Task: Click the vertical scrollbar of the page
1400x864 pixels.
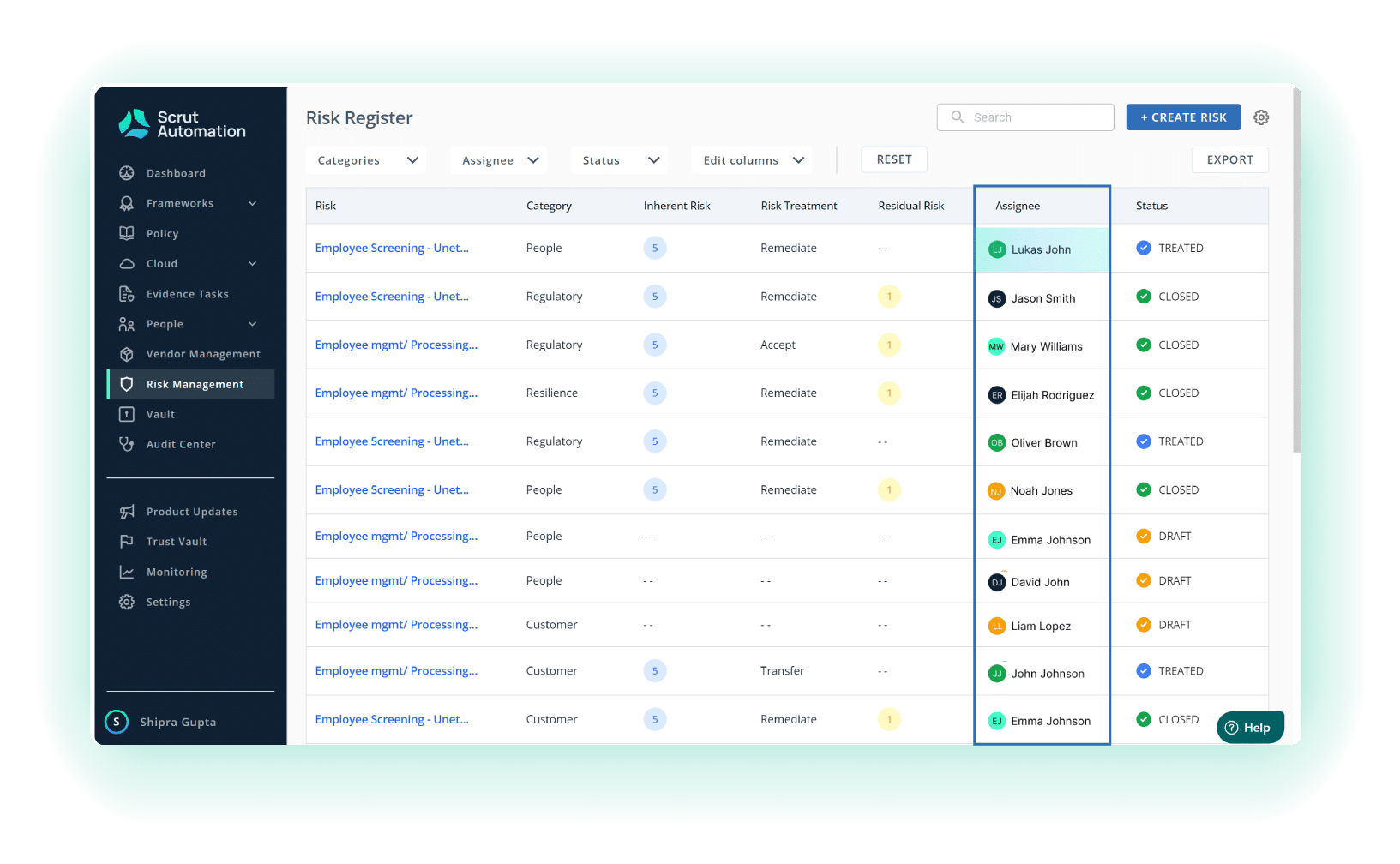Action: (1297, 270)
